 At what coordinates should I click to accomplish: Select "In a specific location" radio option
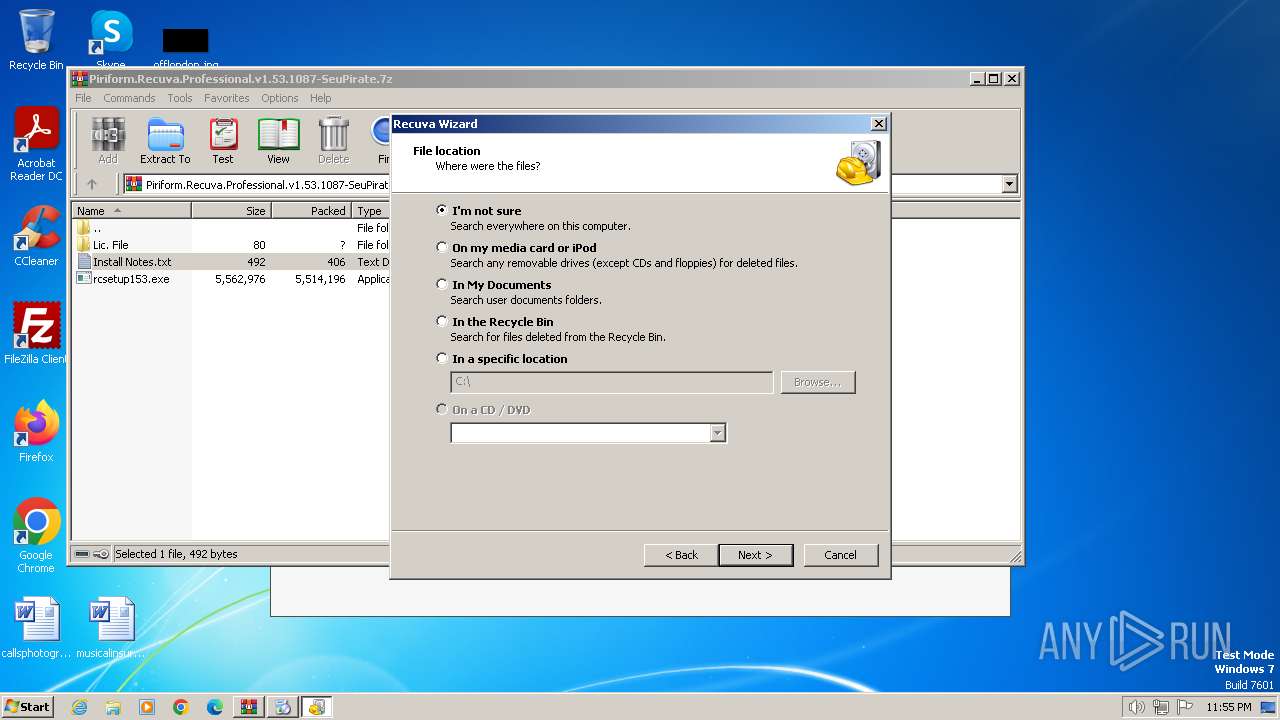click(x=442, y=358)
